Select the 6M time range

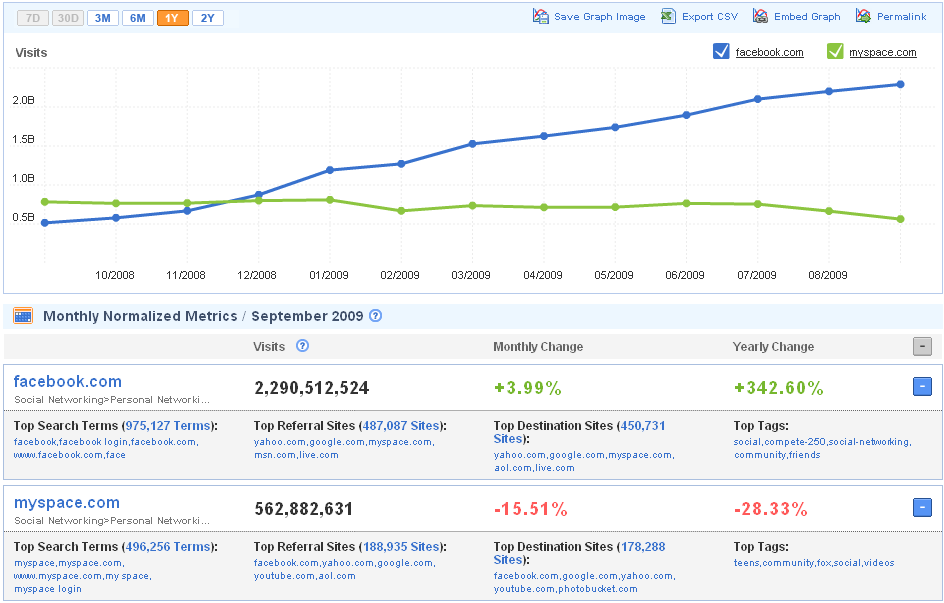[x=138, y=18]
